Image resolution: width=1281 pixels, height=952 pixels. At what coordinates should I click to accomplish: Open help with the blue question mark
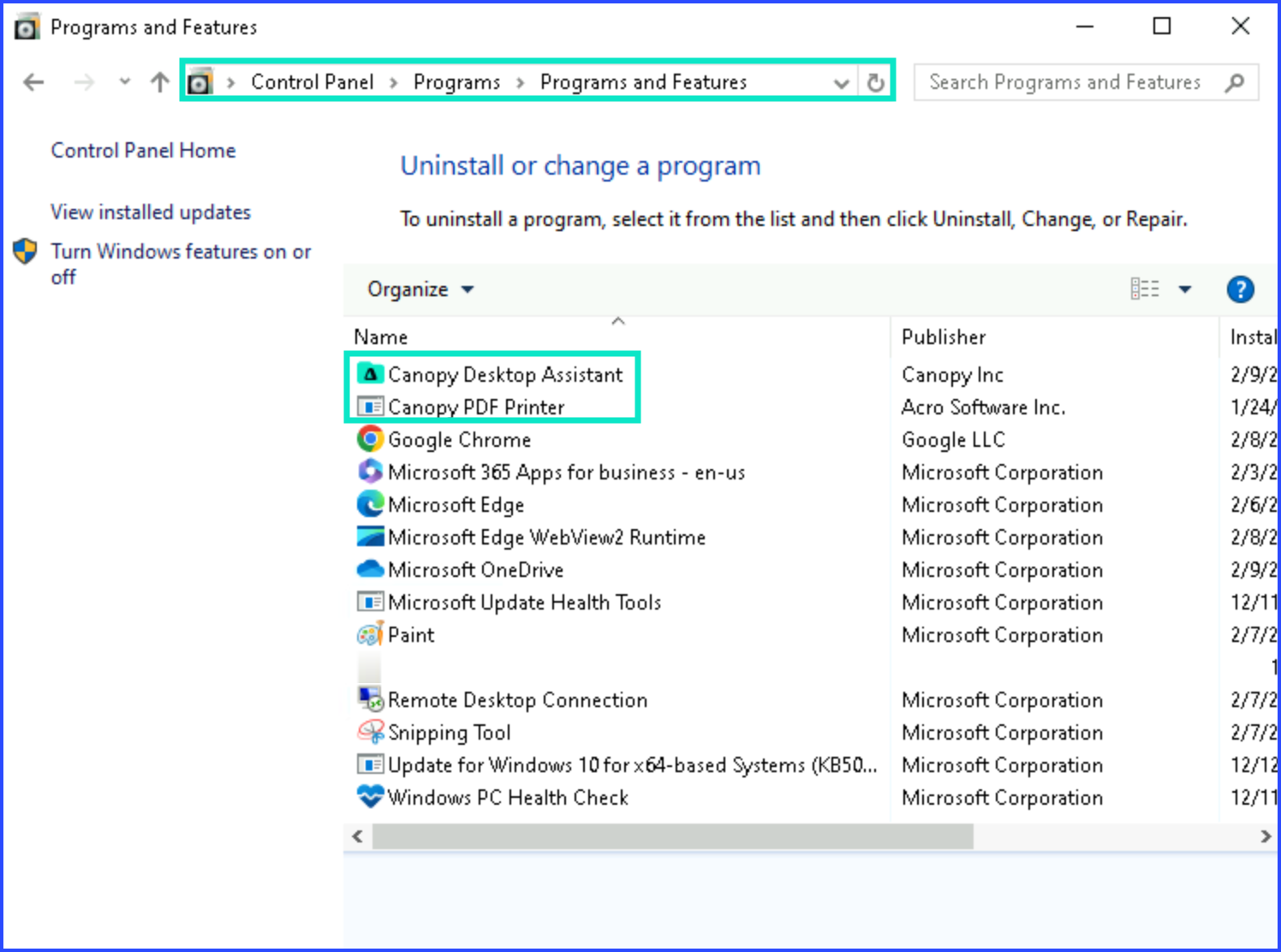[1240, 289]
